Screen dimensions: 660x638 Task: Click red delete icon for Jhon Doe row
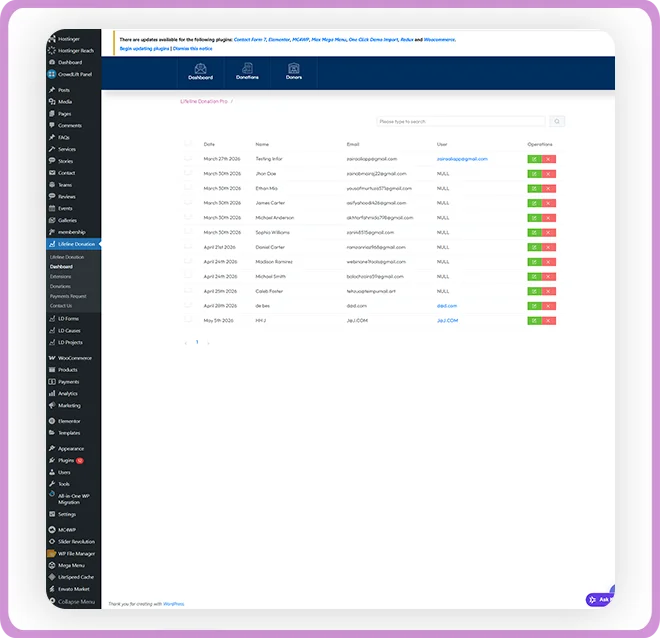coord(548,174)
